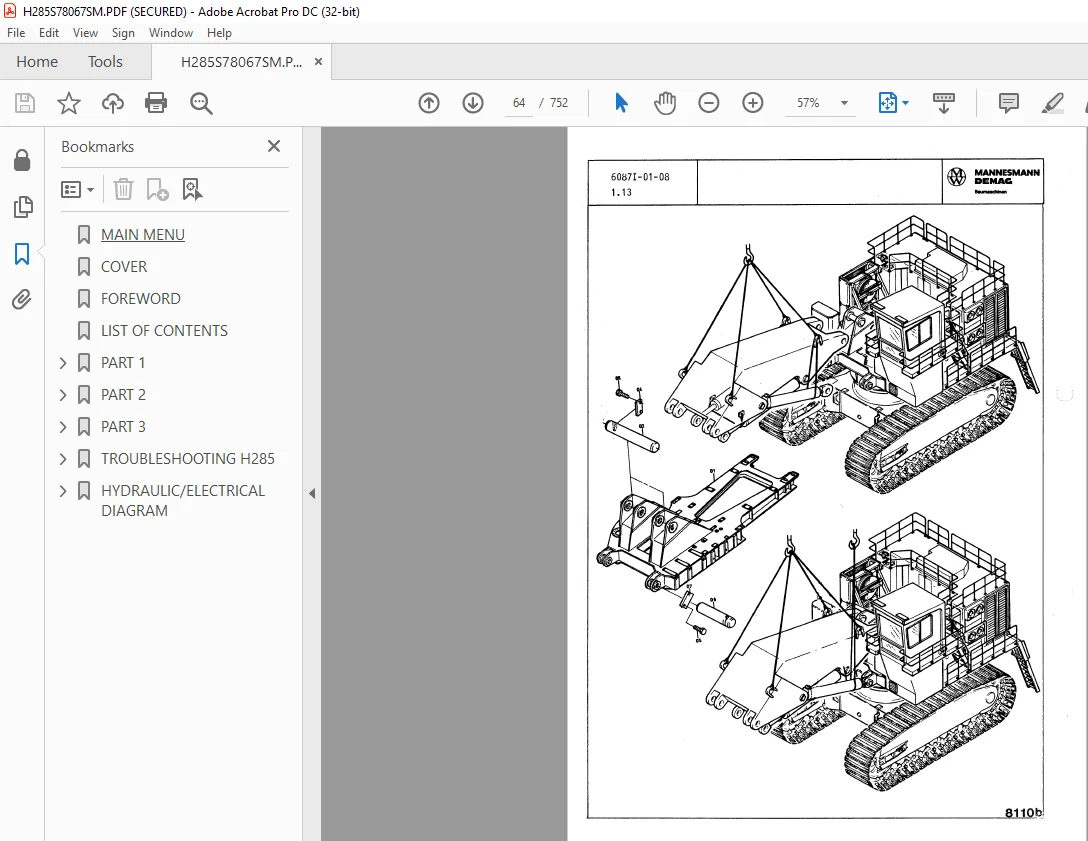Image resolution: width=1088 pixels, height=841 pixels.
Task: View security lock settings in sidebar
Action: click(x=22, y=160)
